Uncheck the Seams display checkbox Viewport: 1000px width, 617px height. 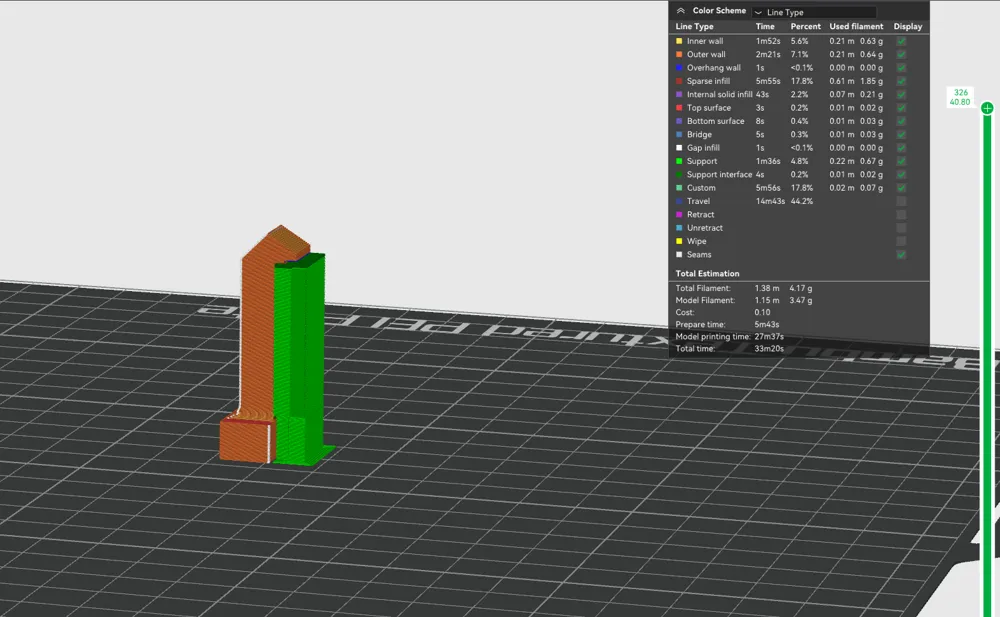pyautogui.click(x=901, y=255)
